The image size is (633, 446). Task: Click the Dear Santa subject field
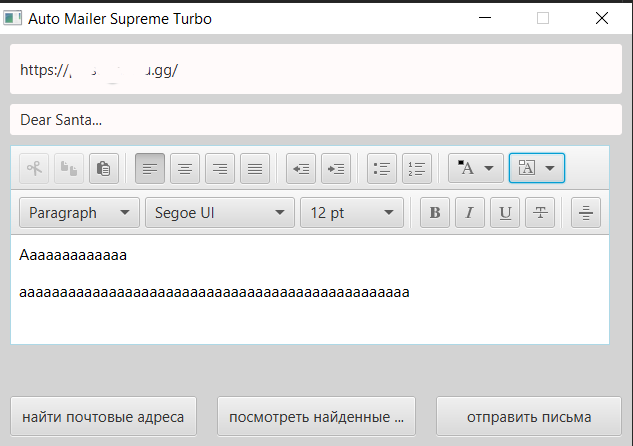(316, 119)
